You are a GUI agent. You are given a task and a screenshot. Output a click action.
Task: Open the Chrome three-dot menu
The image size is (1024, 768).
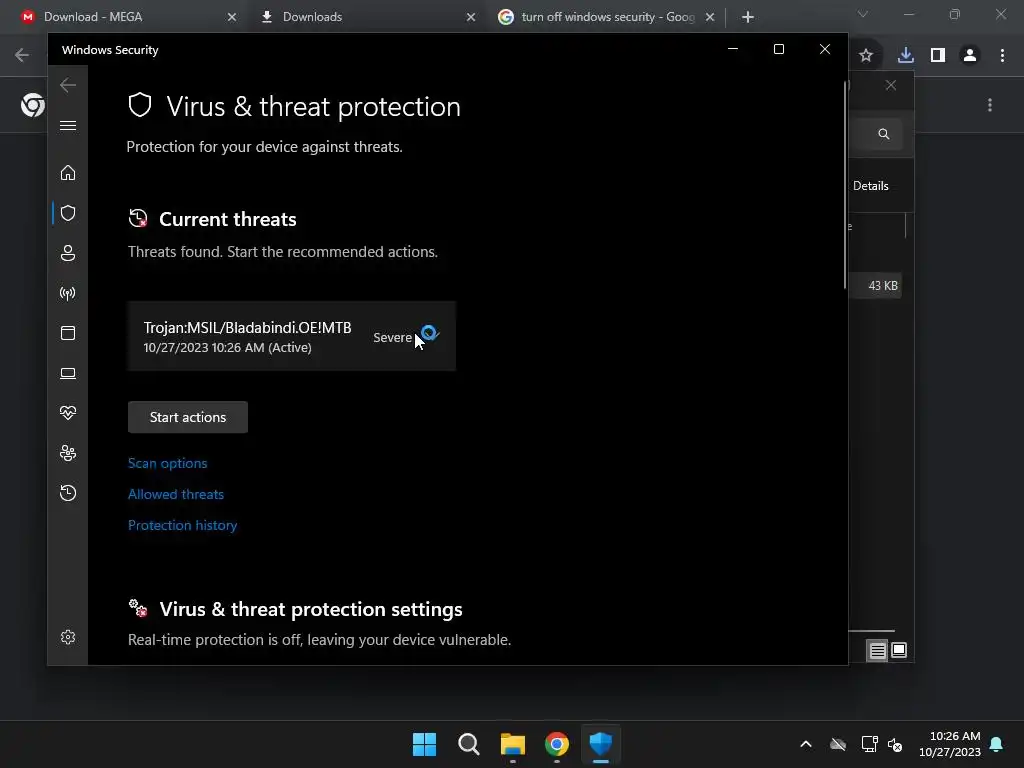click(1002, 56)
